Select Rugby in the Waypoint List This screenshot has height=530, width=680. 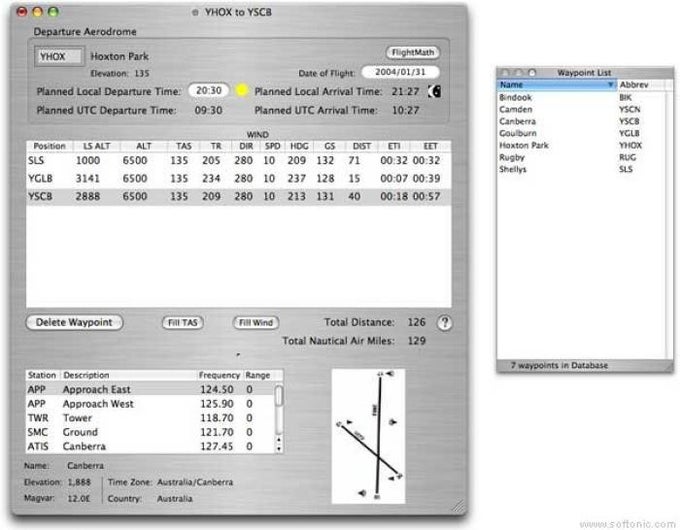581,157
